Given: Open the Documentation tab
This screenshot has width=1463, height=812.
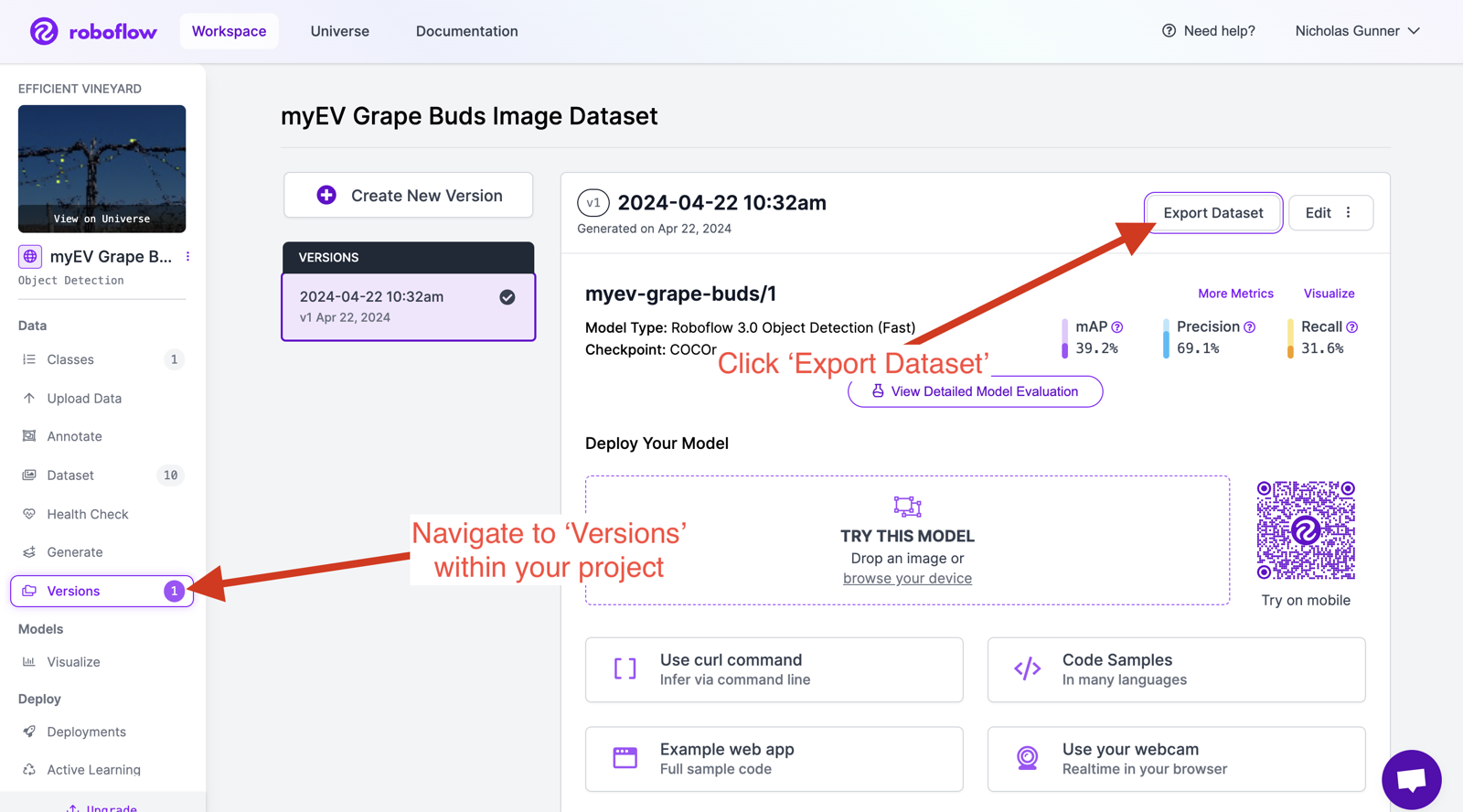Looking at the screenshot, I should point(467,31).
